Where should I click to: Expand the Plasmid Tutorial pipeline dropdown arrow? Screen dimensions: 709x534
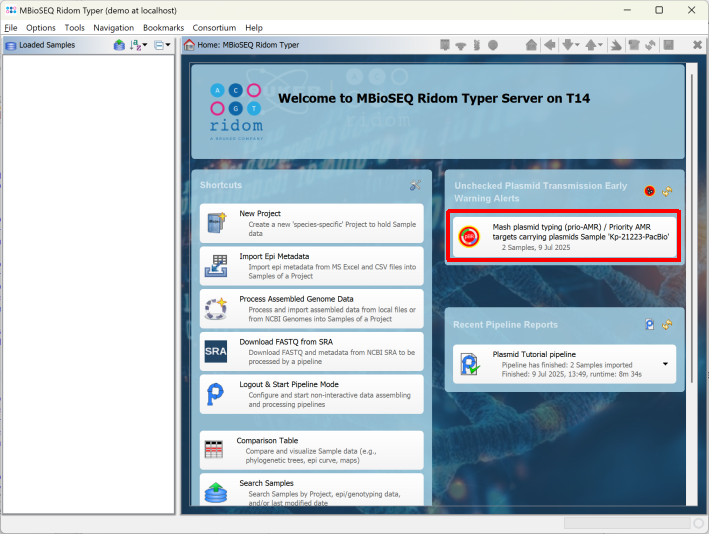665,364
